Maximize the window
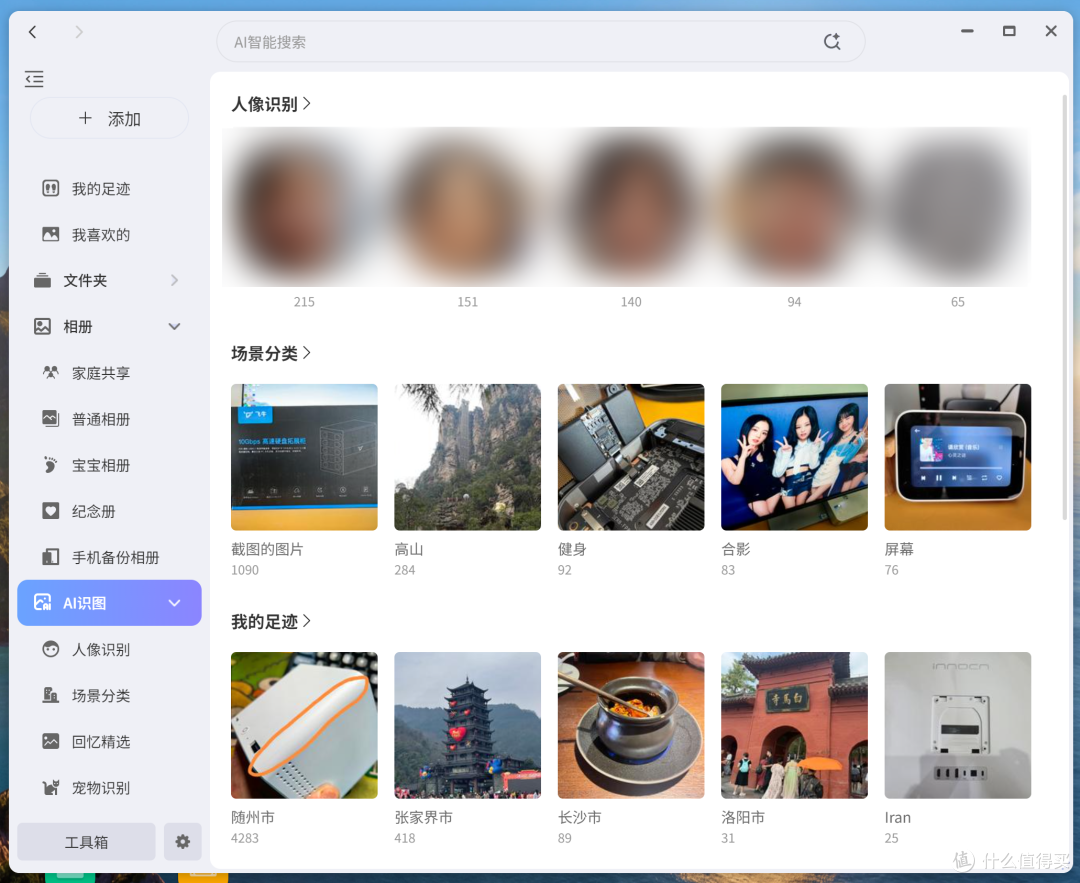1080x883 pixels. (1009, 31)
